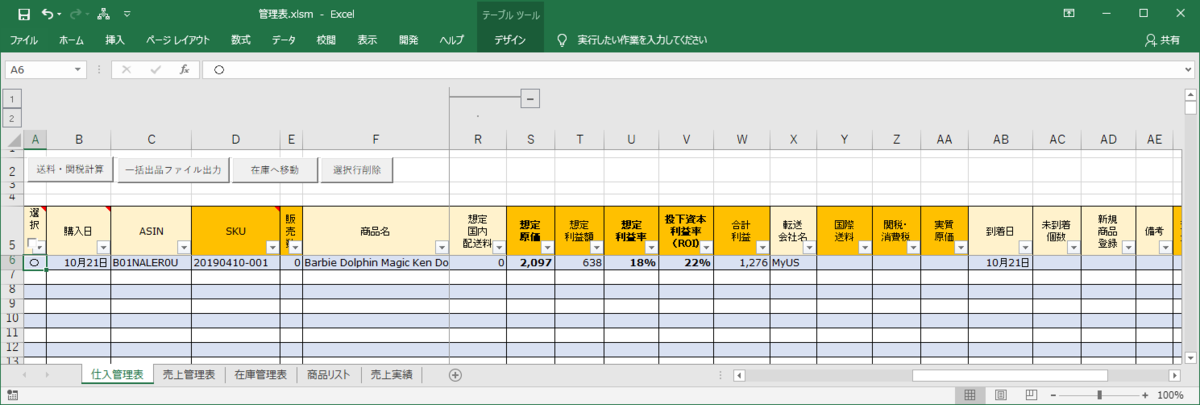Click the formula bar Enter checkmark icon
The width and height of the screenshot is (1200, 405).
[x=155, y=70]
